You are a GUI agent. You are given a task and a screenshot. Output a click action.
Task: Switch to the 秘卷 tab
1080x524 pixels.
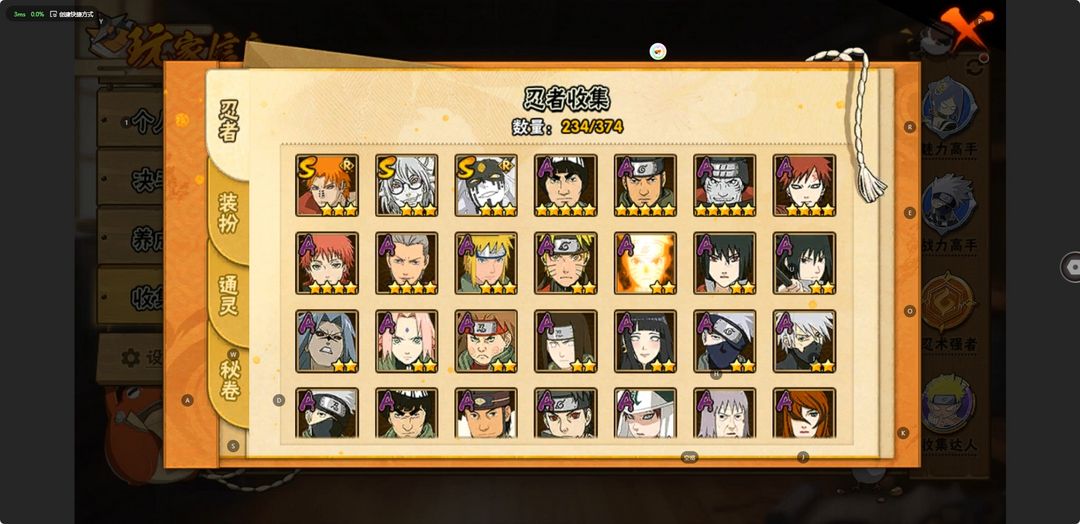coord(230,379)
